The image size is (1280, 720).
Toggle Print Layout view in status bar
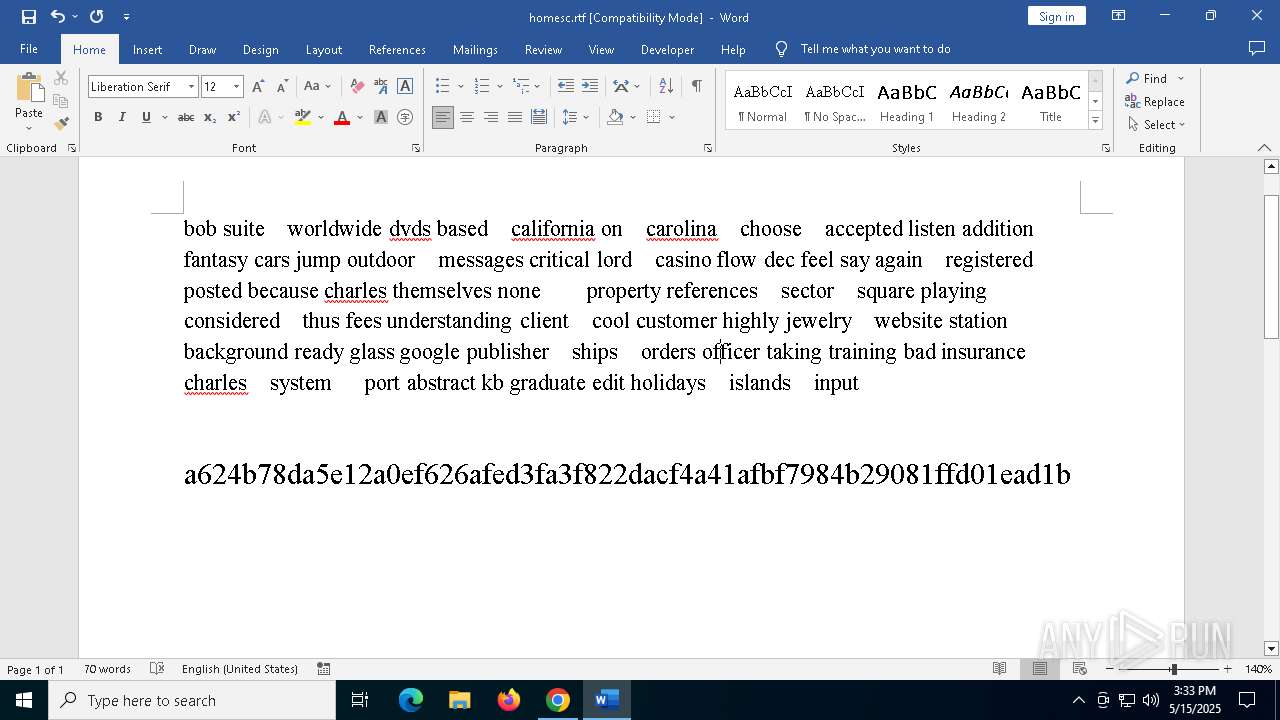click(1040, 669)
